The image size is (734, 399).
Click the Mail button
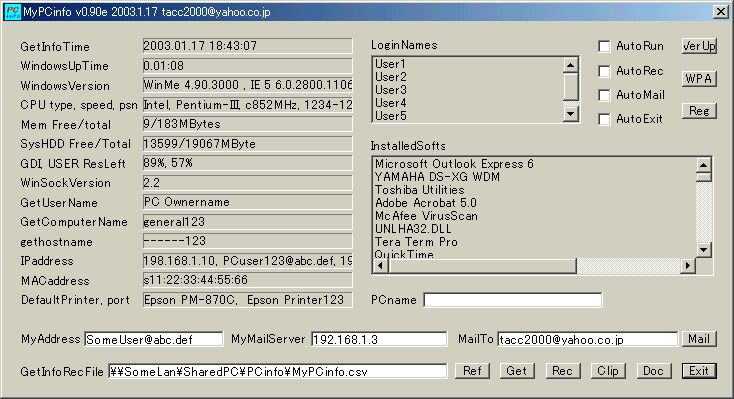click(x=699, y=339)
